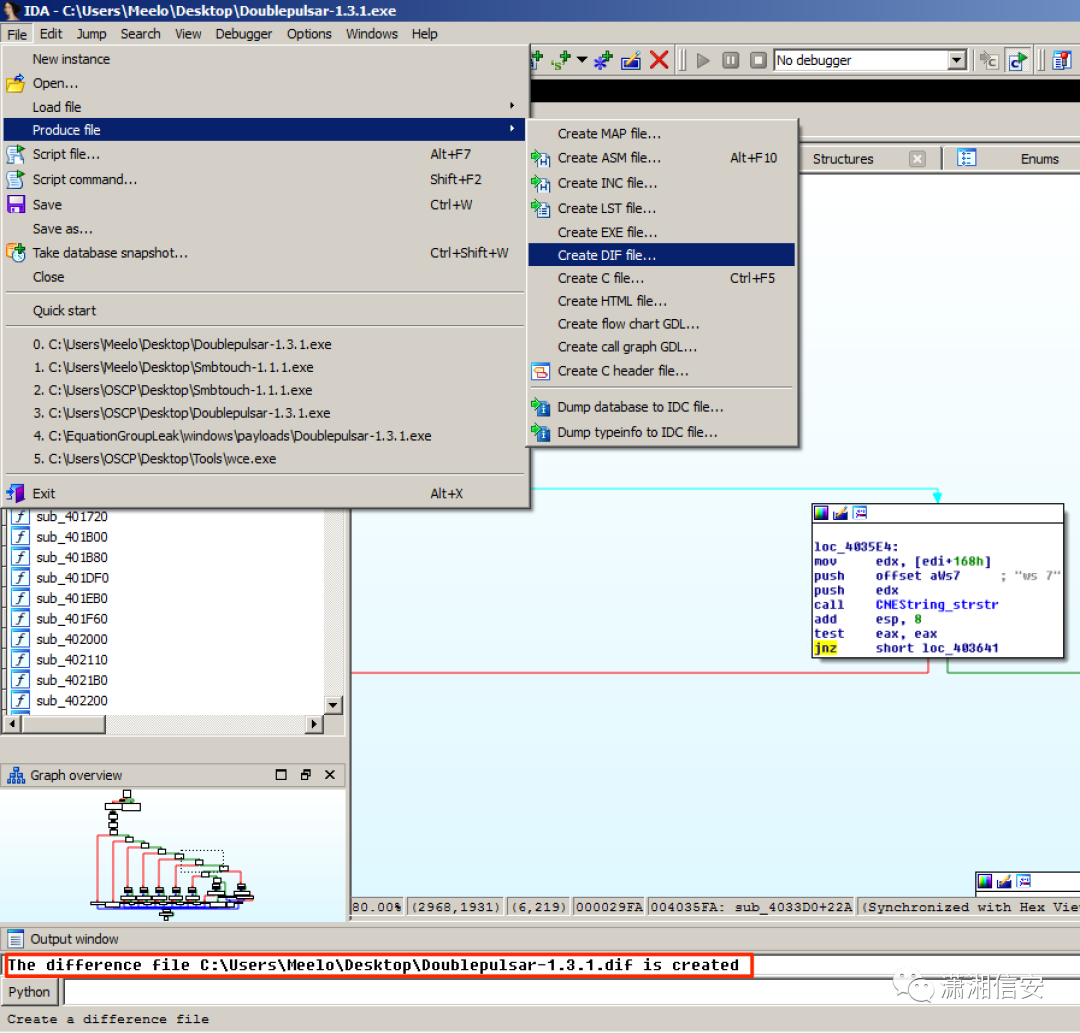Switch to the Enums tab

pos(1039,158)
